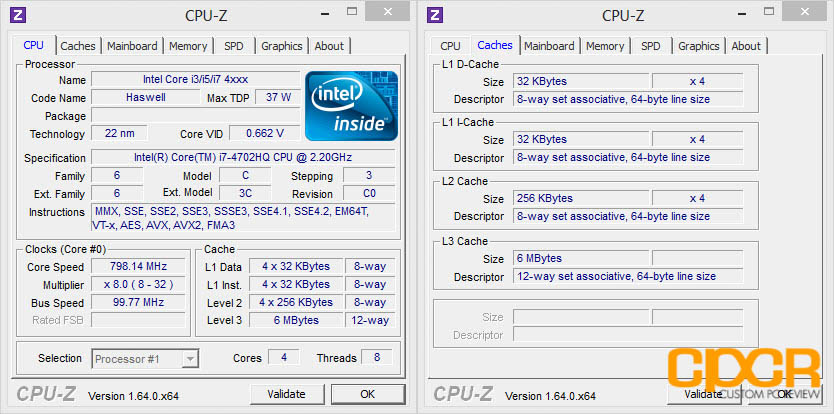Image resolution: width=834 pixels, height=414 pixels.
Task: Switch to CPU tab in right CPU-Z window
Action: click(450, 46)
